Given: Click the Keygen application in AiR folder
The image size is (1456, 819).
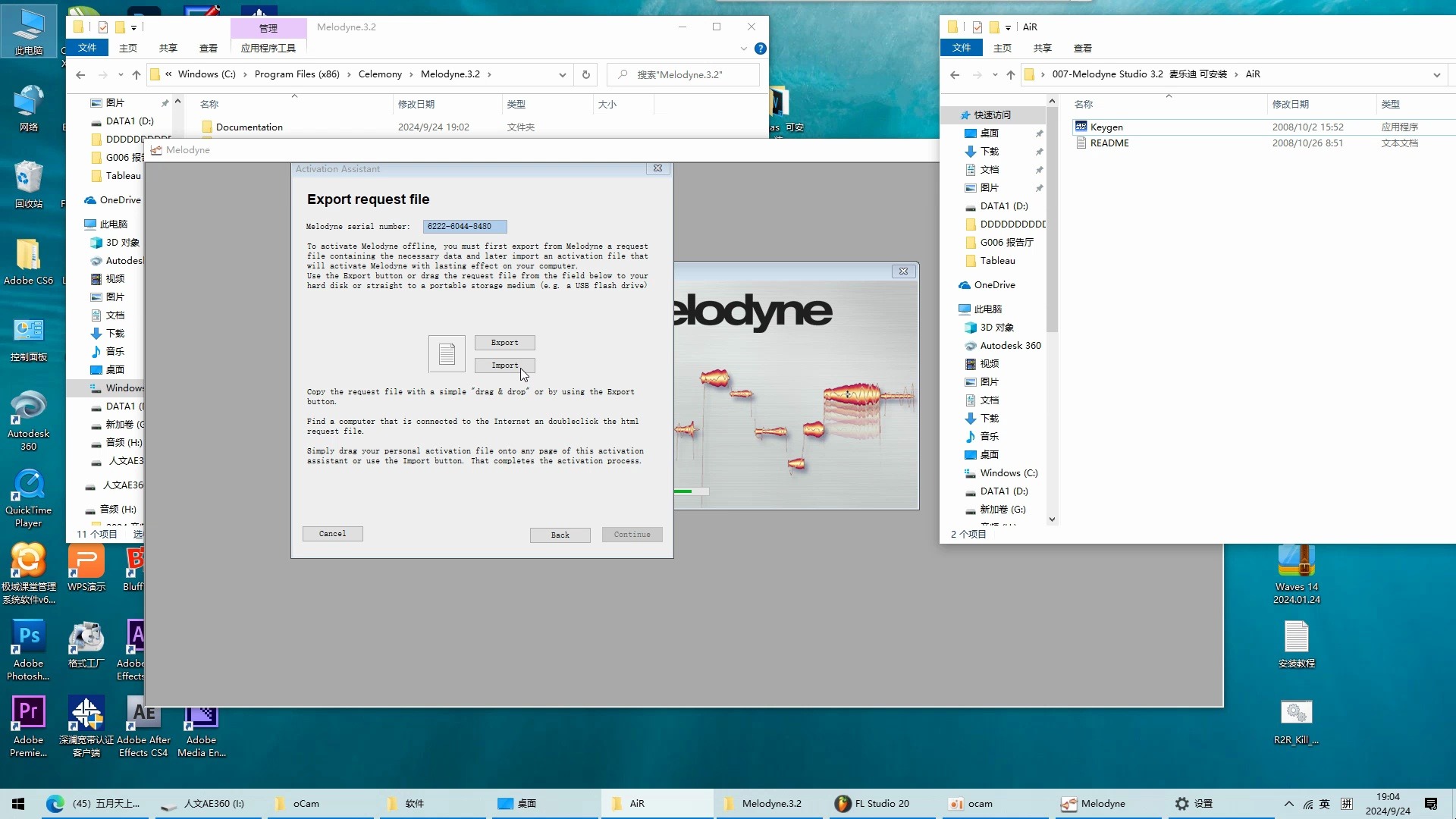Looking at the screenshot, I should point(1106,126).
